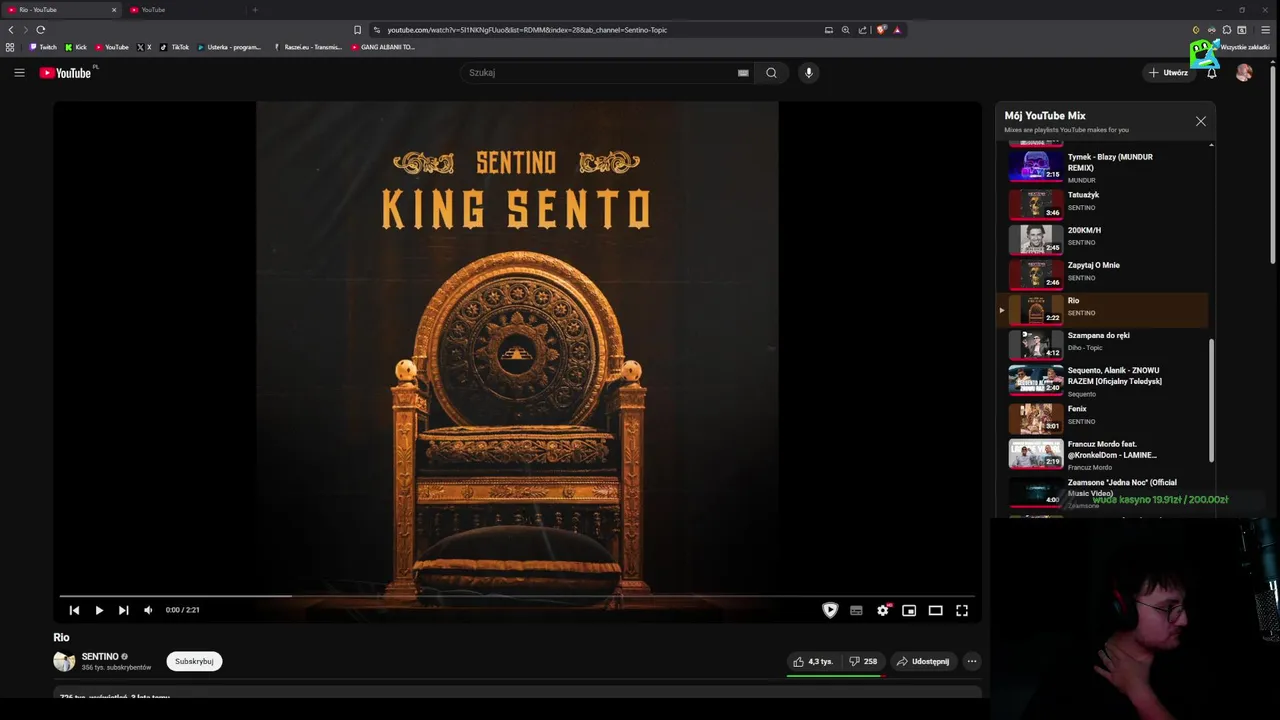Open Brave Shields lion icon
Viewport: 1280px width, 720px height.
(881, 30)
